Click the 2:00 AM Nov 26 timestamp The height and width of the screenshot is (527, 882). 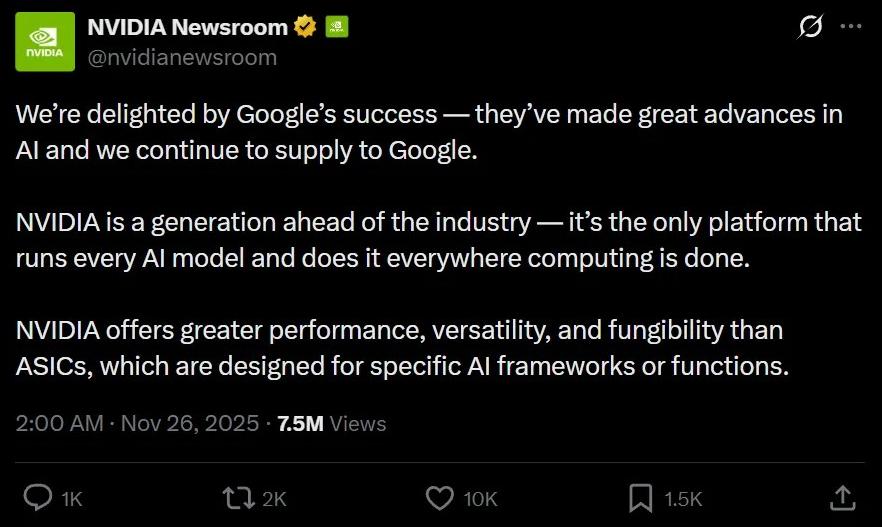pyautogui.click(x=136, y=424)
